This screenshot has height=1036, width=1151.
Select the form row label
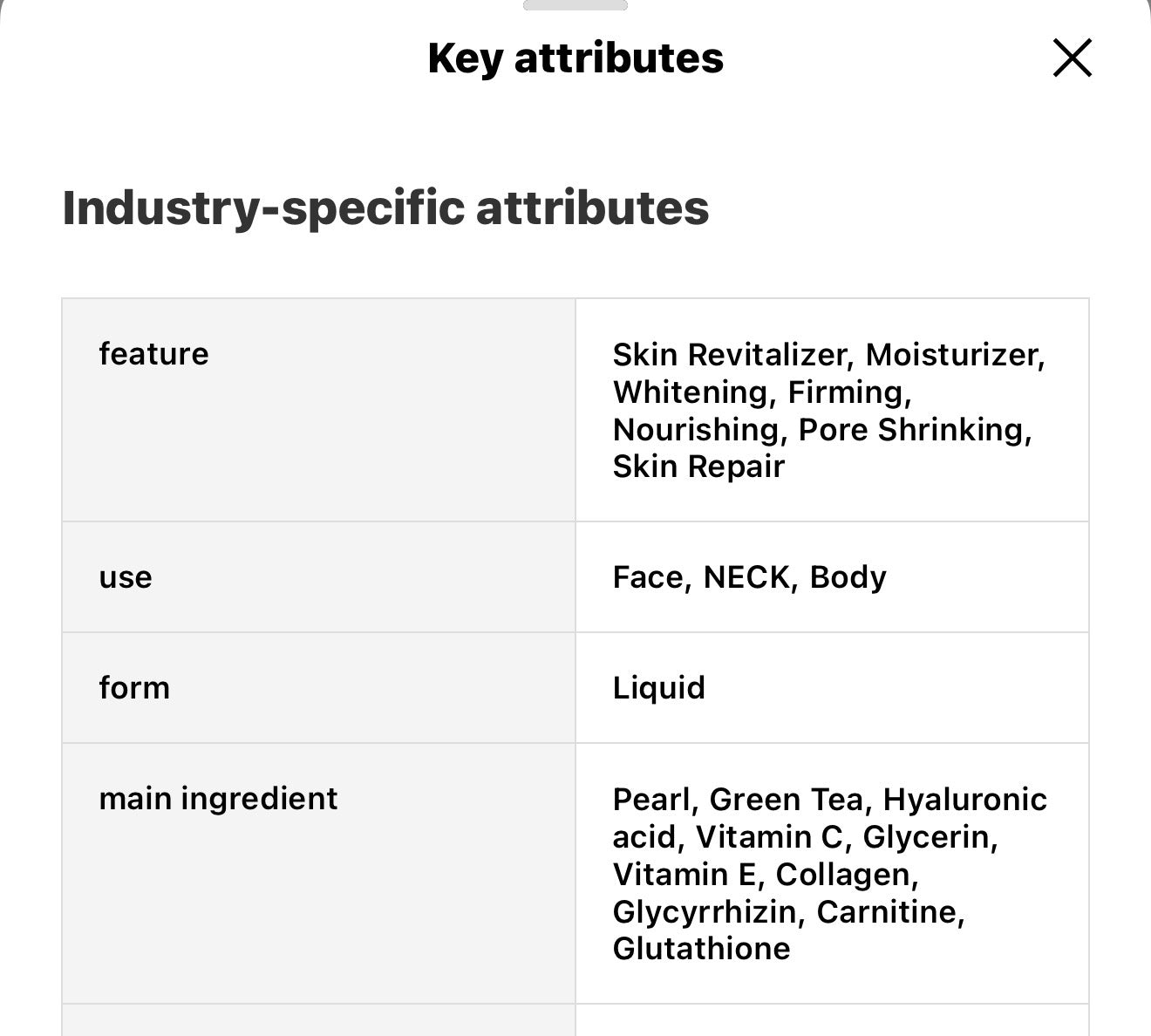pyautogui.click(x=134, y=688)
